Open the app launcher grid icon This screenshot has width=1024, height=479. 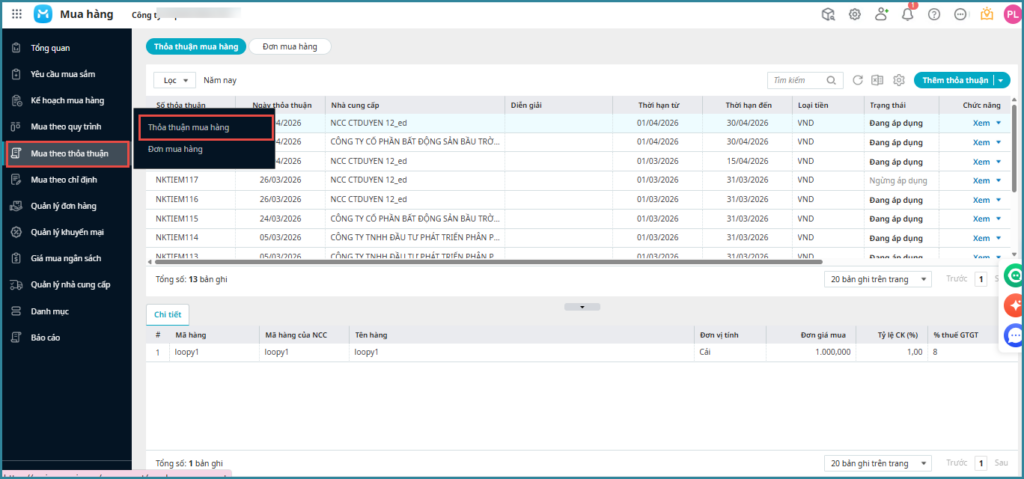click(x=16, y=14)
